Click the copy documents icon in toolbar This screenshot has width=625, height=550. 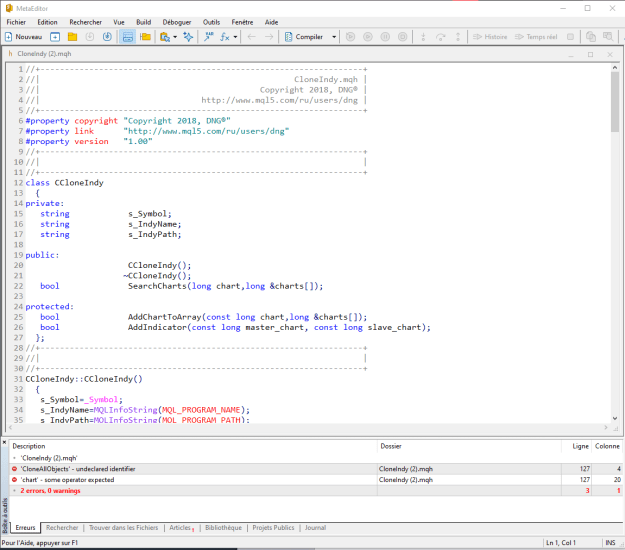(591, 37)
